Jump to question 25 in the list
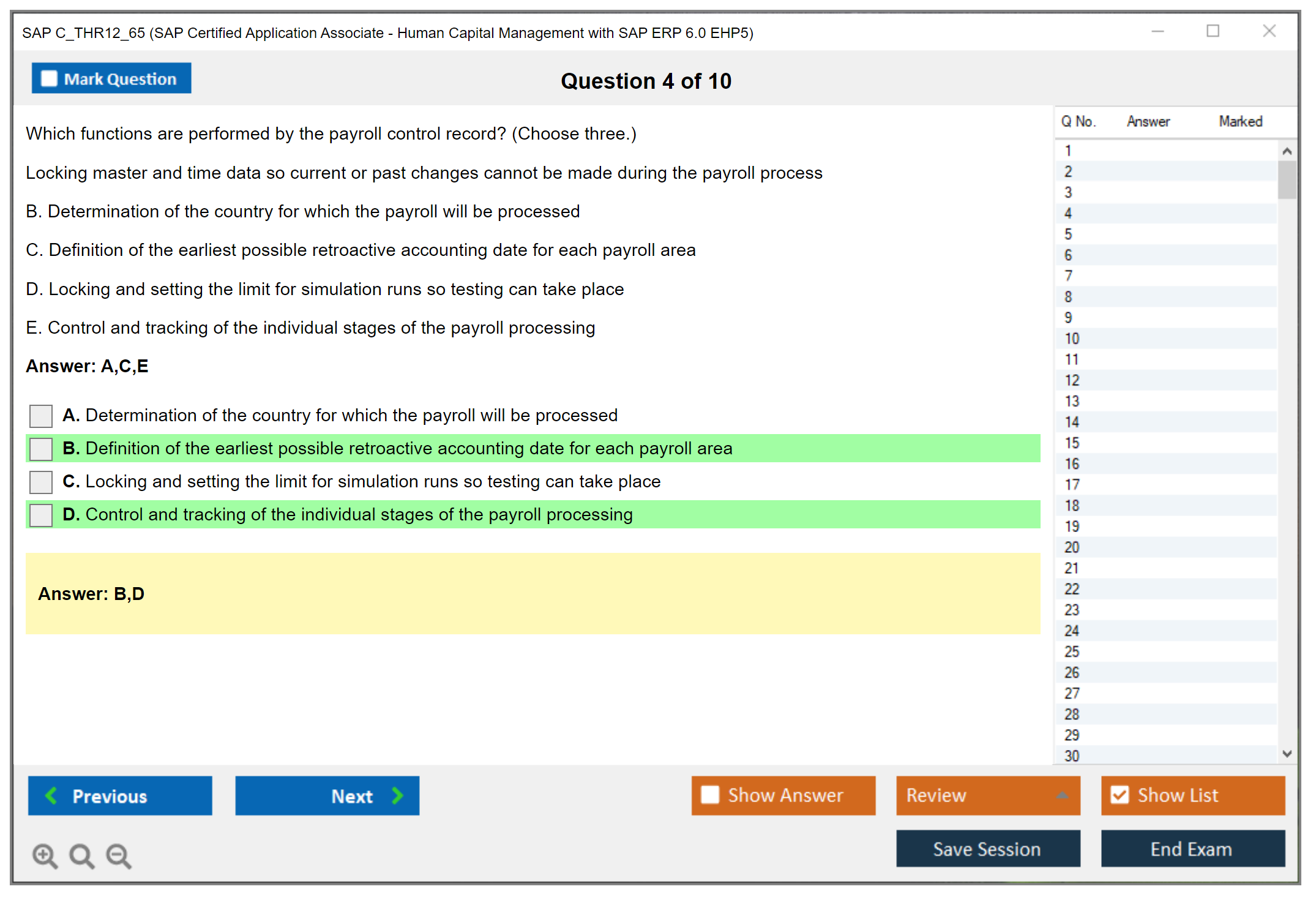 [1072, 651]
